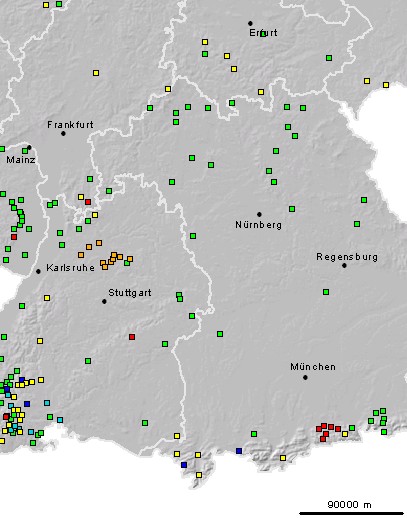This screenshot has height=518, width=407.
Task: Select the Mainz city label
Action: point(21,160)
